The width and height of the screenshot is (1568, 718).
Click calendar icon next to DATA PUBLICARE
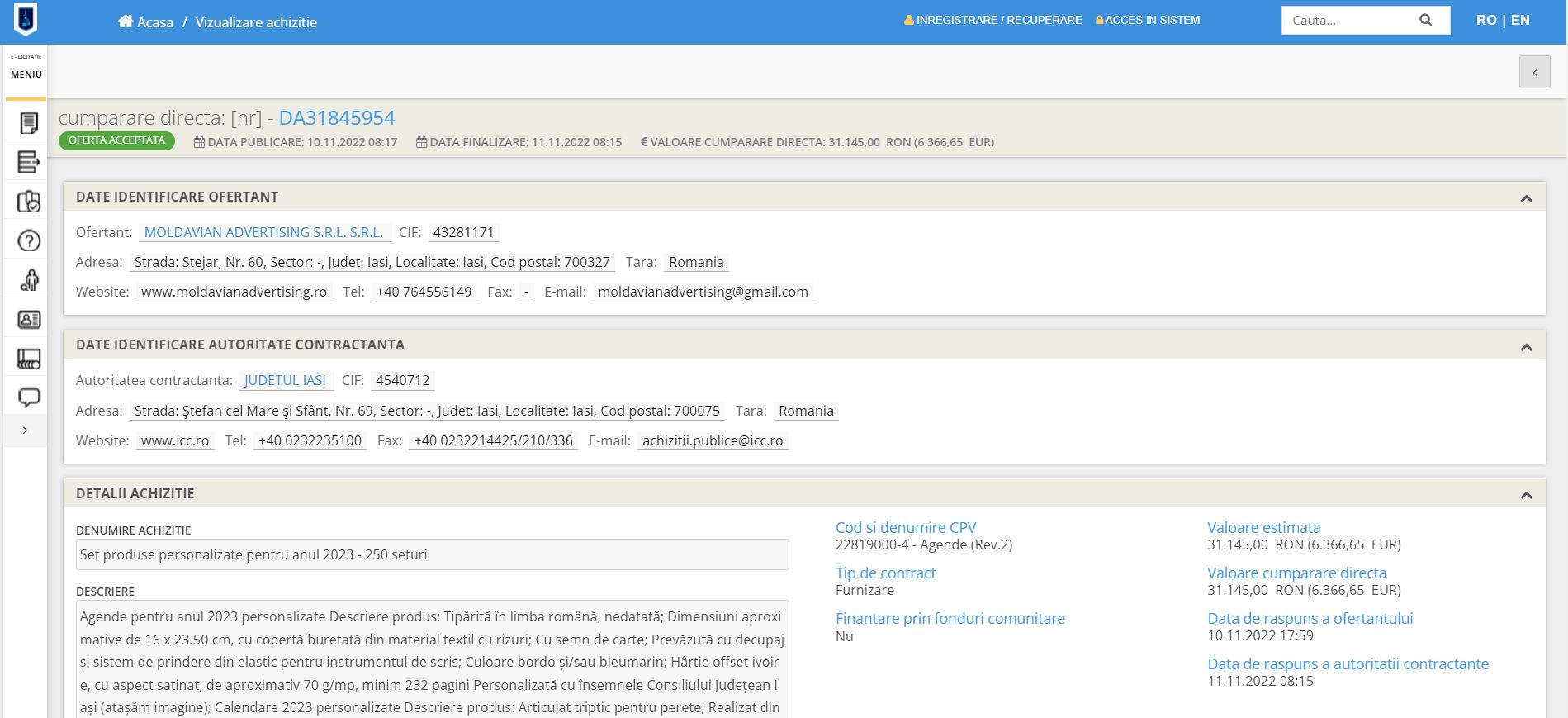coord(199,142)
